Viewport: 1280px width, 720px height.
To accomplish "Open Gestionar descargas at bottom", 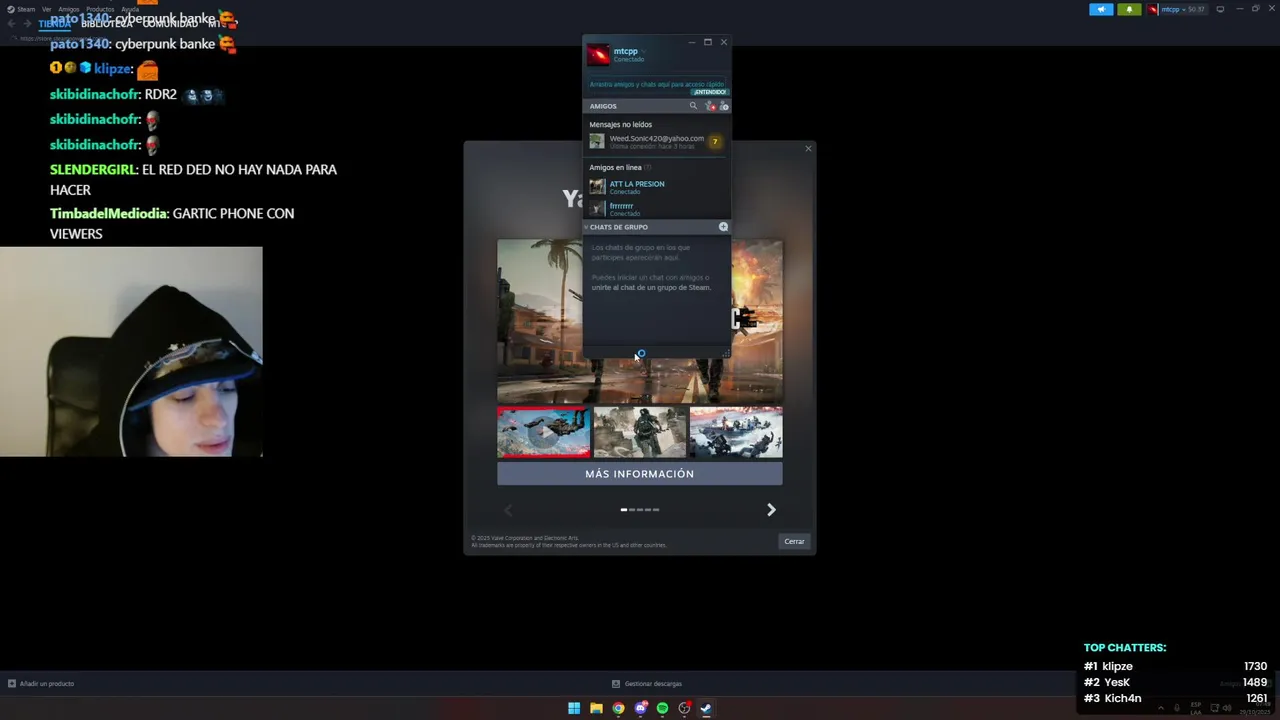I will (647, 684).
